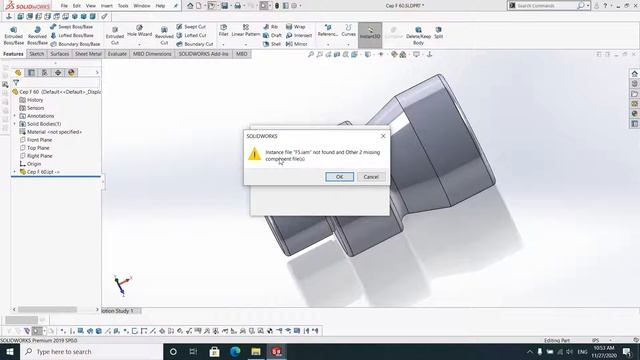Select the Lofted Boss/Base tool
This screenshot has width=640, height=360.
coord(72,36)
